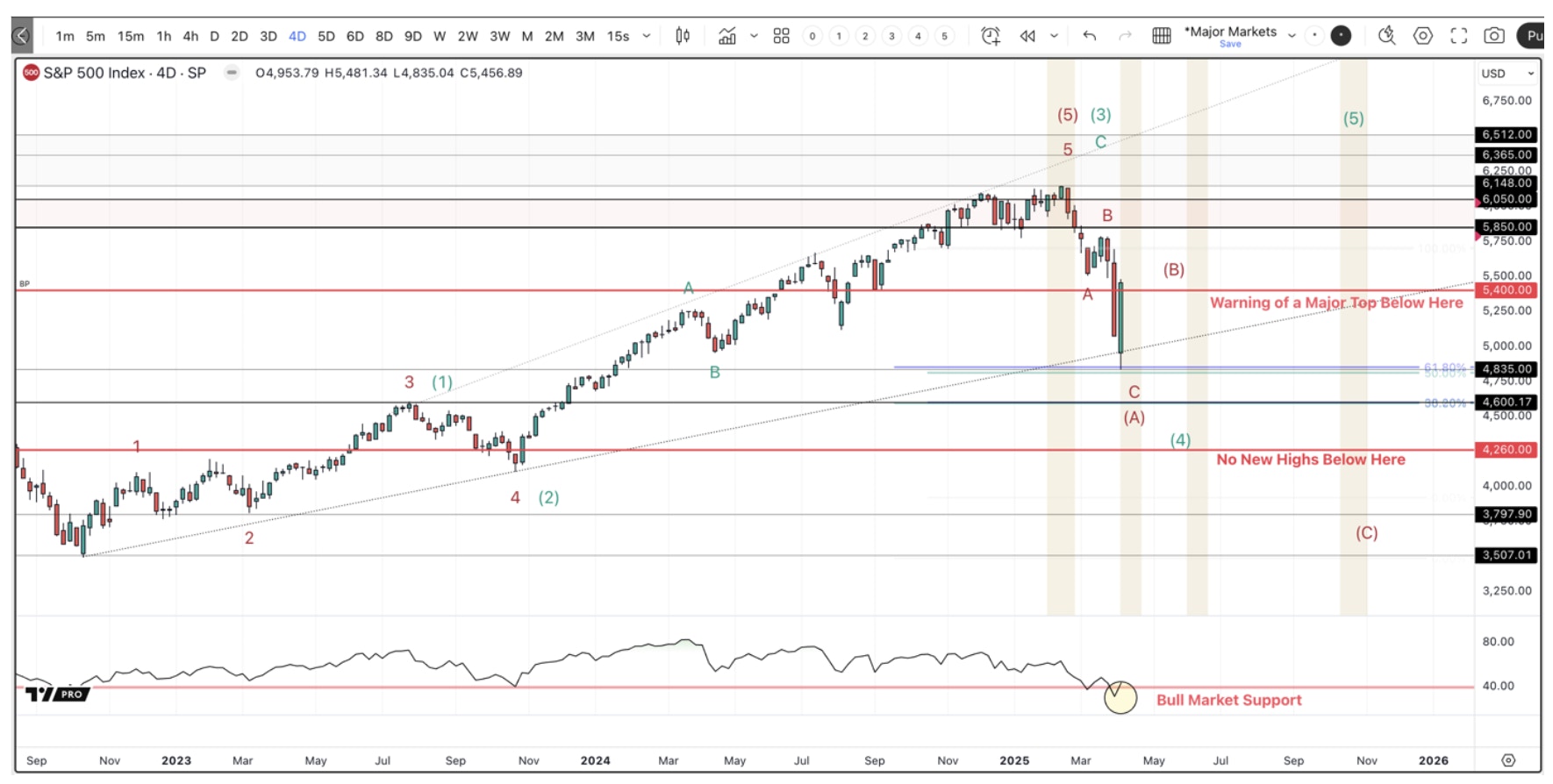Select the 2D timeframe
Viewport: 1553px width, 784px height.
240,36
